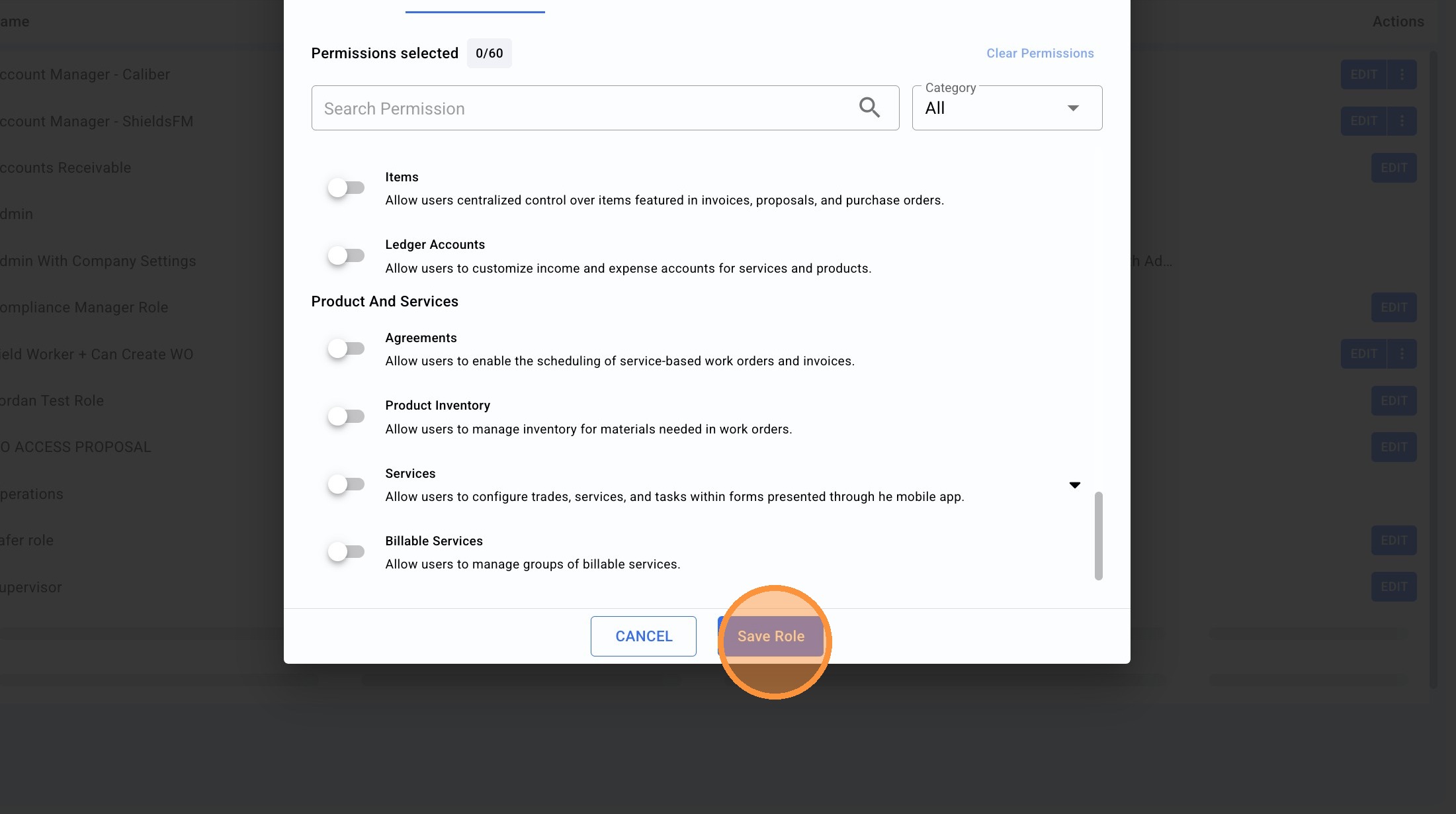Click Clear Permissions link
Image resolution: width=1456 pixels, height=814 pixels.
pos(1040,53)
